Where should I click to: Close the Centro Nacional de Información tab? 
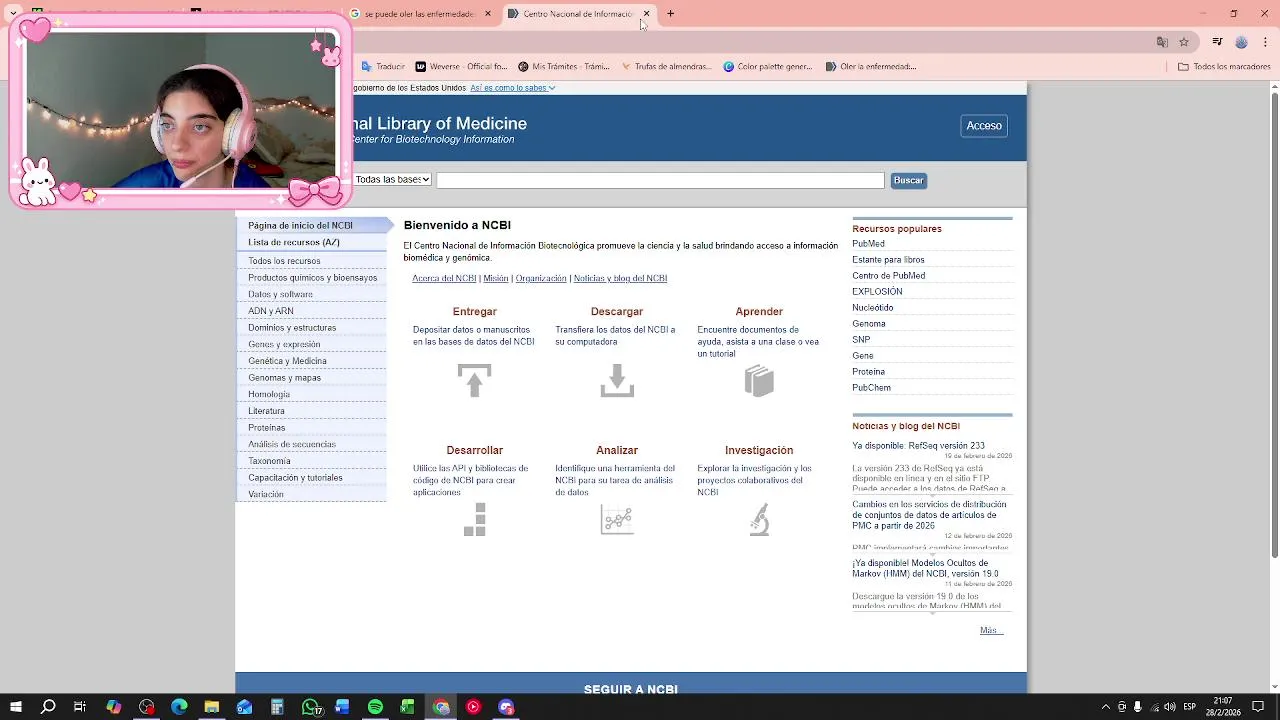[x=646, y=14]
